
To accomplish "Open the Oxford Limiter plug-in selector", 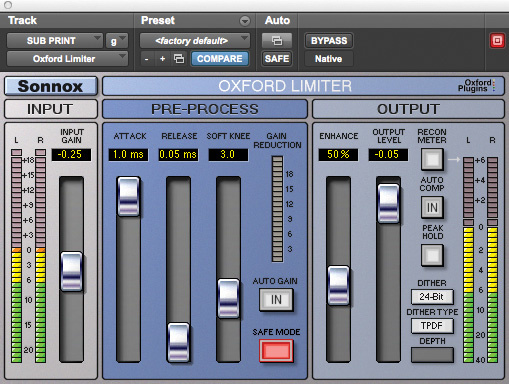I will [67, 59].
